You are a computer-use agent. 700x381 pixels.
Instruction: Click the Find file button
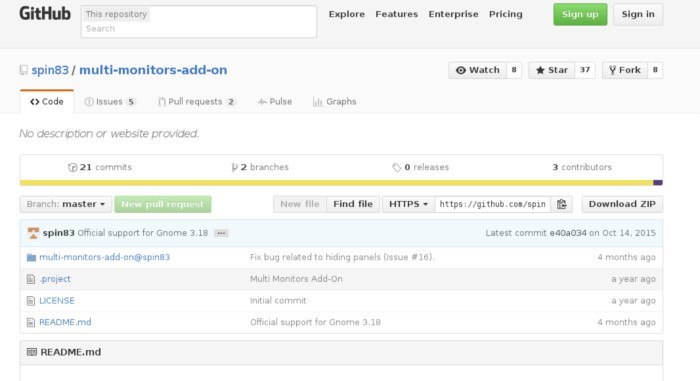tap(353, 204)
